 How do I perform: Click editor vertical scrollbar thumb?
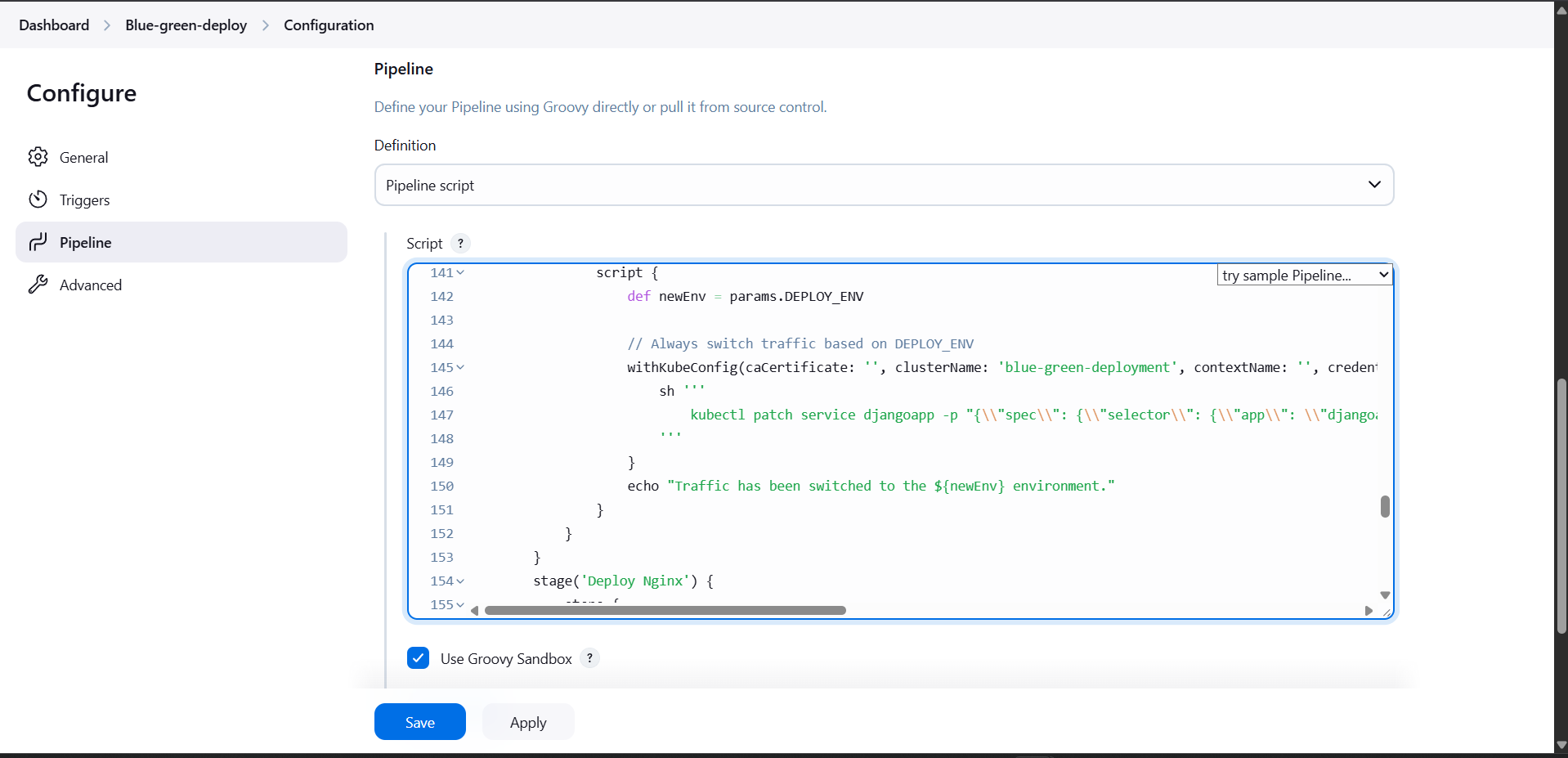[1385, 506]
